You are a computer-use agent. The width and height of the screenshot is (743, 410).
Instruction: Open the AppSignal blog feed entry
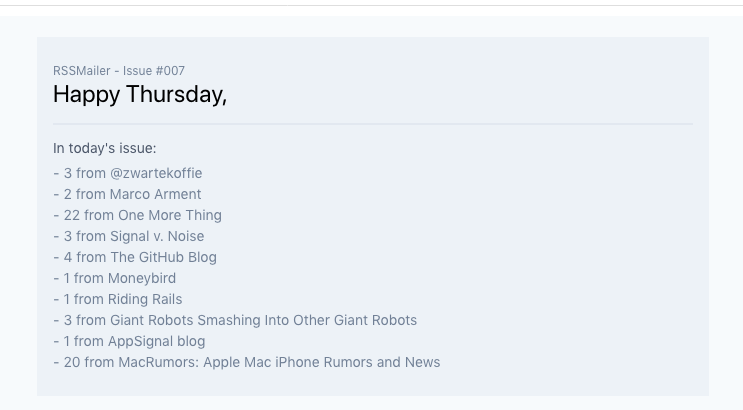pyautogui.click(x=156, y=341)
